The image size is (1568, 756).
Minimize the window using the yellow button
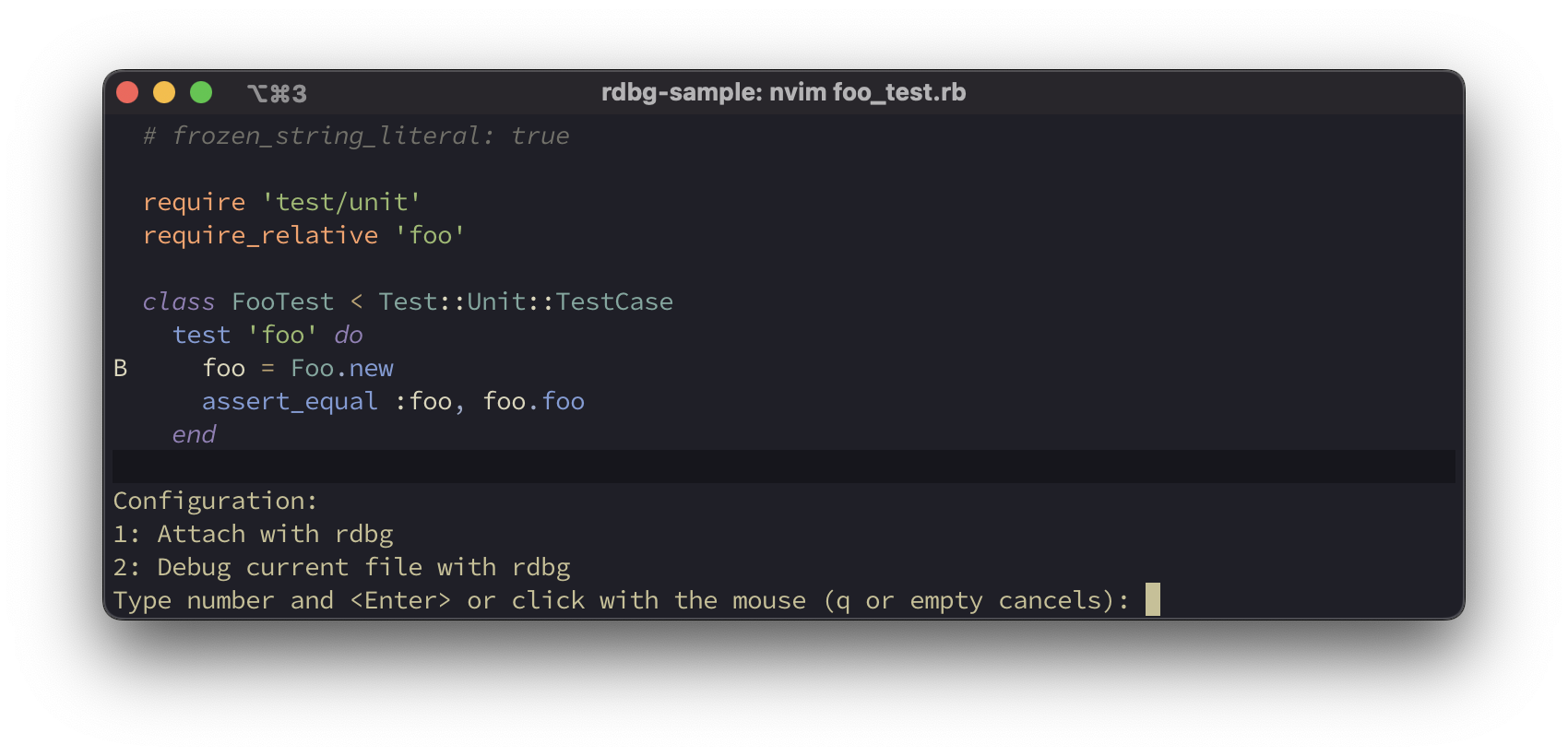(x=164, y=92)
